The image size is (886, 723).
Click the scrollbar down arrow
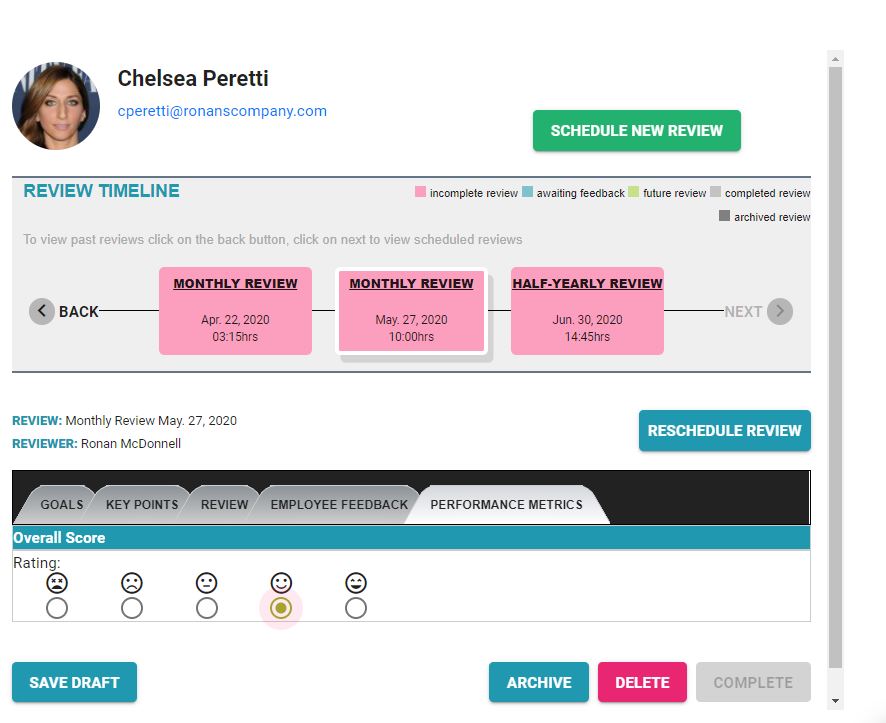tap(835, 700)
